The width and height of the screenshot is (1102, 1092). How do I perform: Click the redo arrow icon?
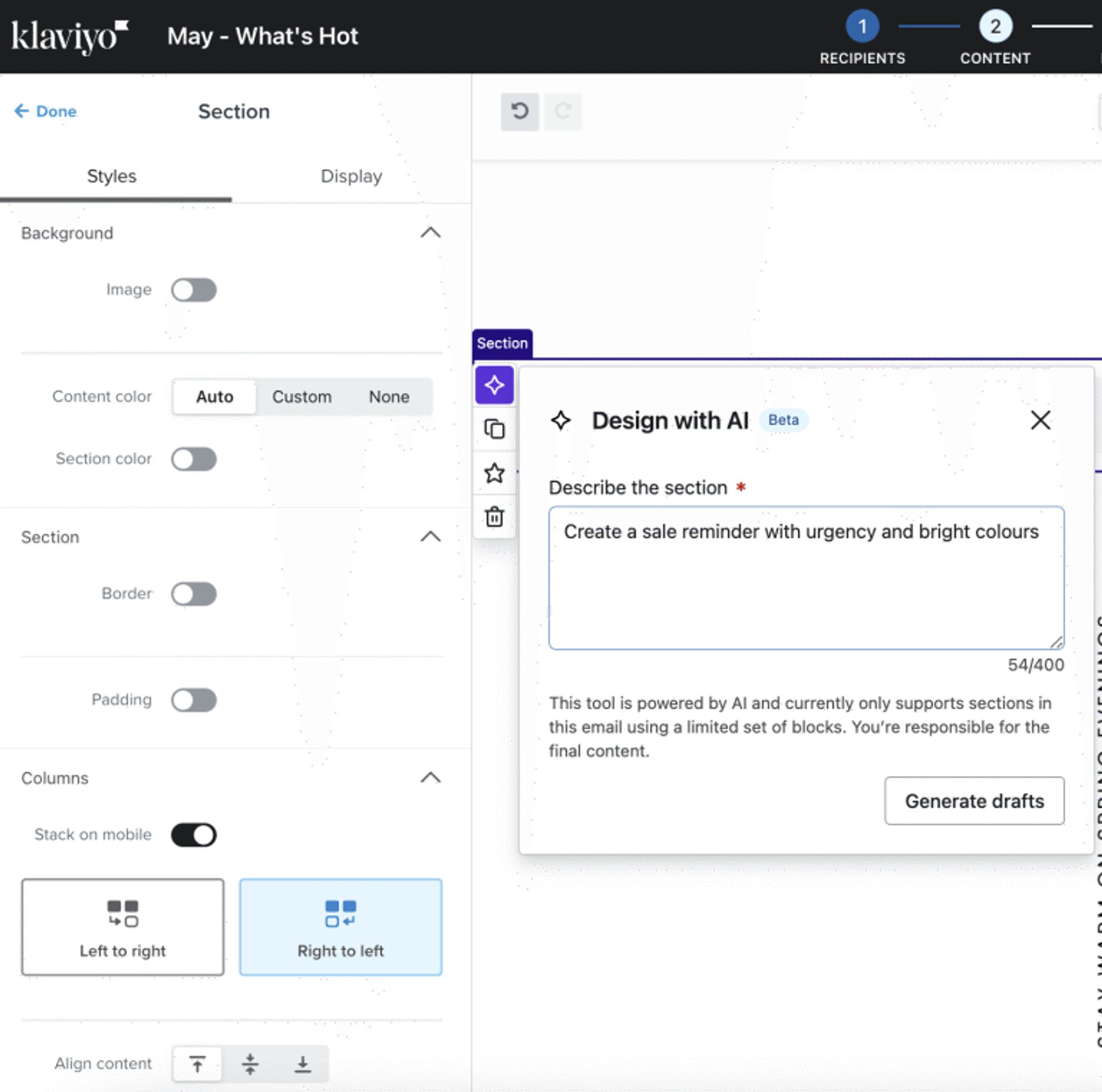coord(562,111)
